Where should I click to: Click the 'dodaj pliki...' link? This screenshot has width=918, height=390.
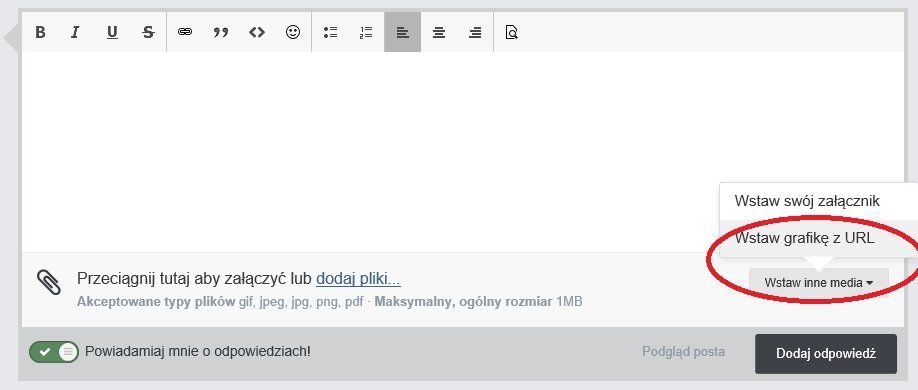358,279
